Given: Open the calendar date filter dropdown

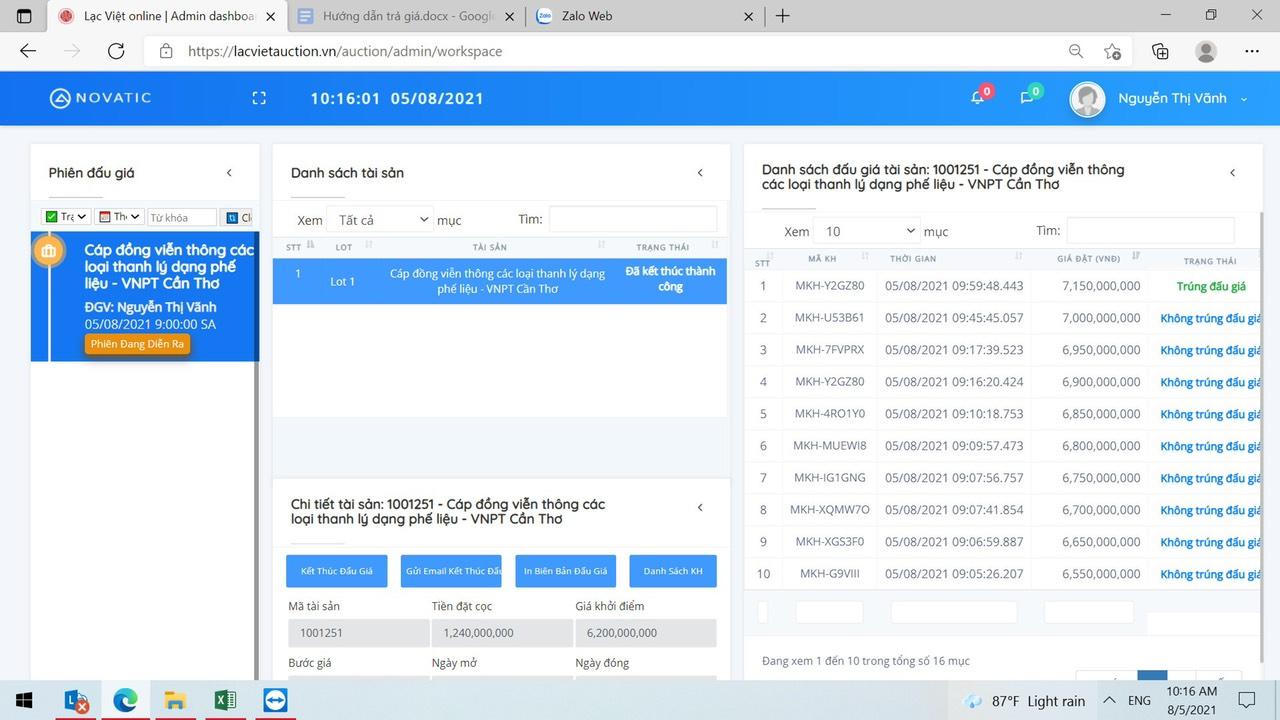Looking at the screenshot, I should coord(119,217).
